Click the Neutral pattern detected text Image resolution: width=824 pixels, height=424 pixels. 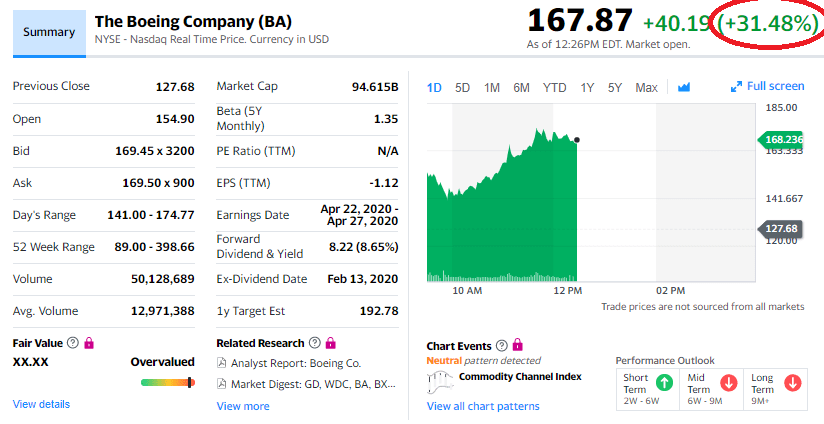[x=483, y=361]
